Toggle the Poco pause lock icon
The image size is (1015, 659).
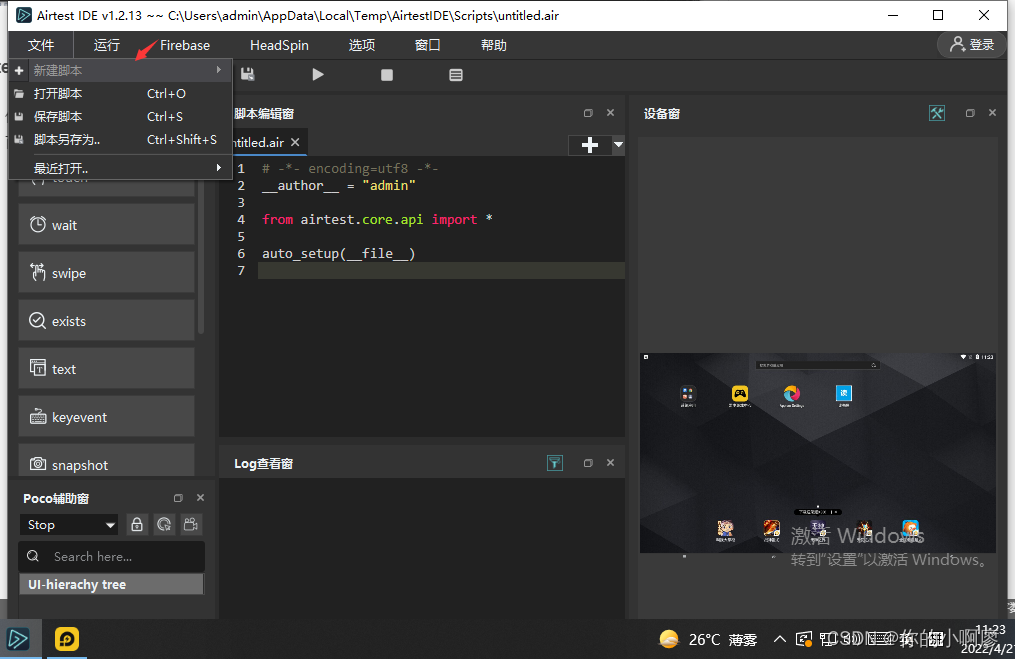coord(137,524)
